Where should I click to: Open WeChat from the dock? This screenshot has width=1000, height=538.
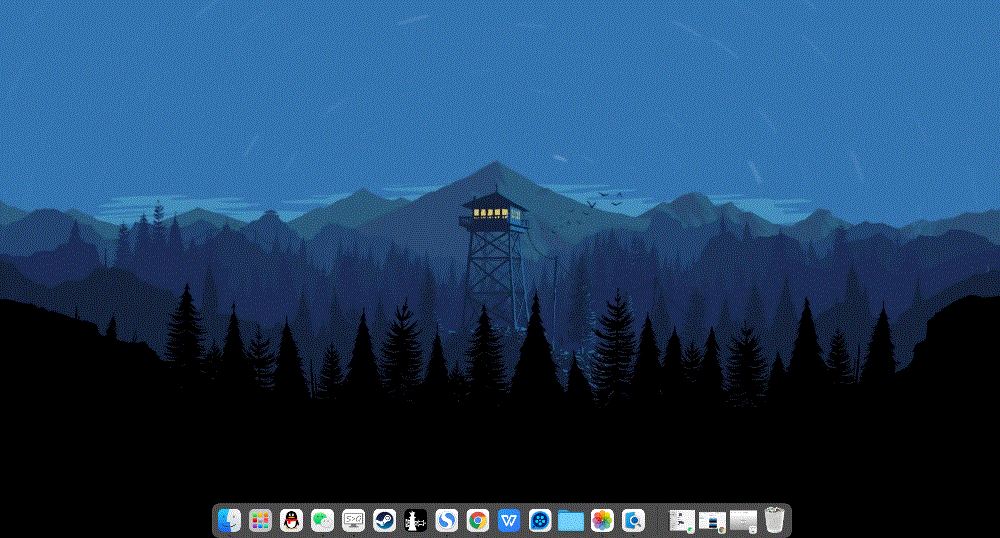click(322, 520)
